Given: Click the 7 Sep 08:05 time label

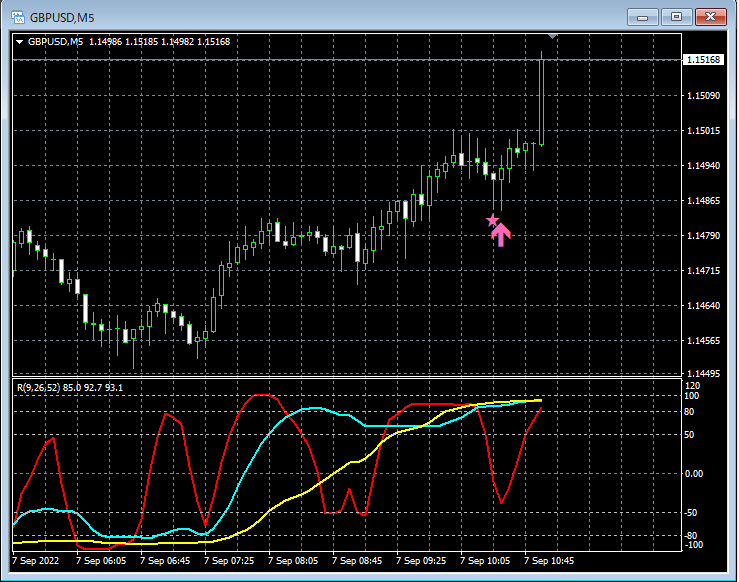Looking at the screenshot, I should [x=293, y=561].
